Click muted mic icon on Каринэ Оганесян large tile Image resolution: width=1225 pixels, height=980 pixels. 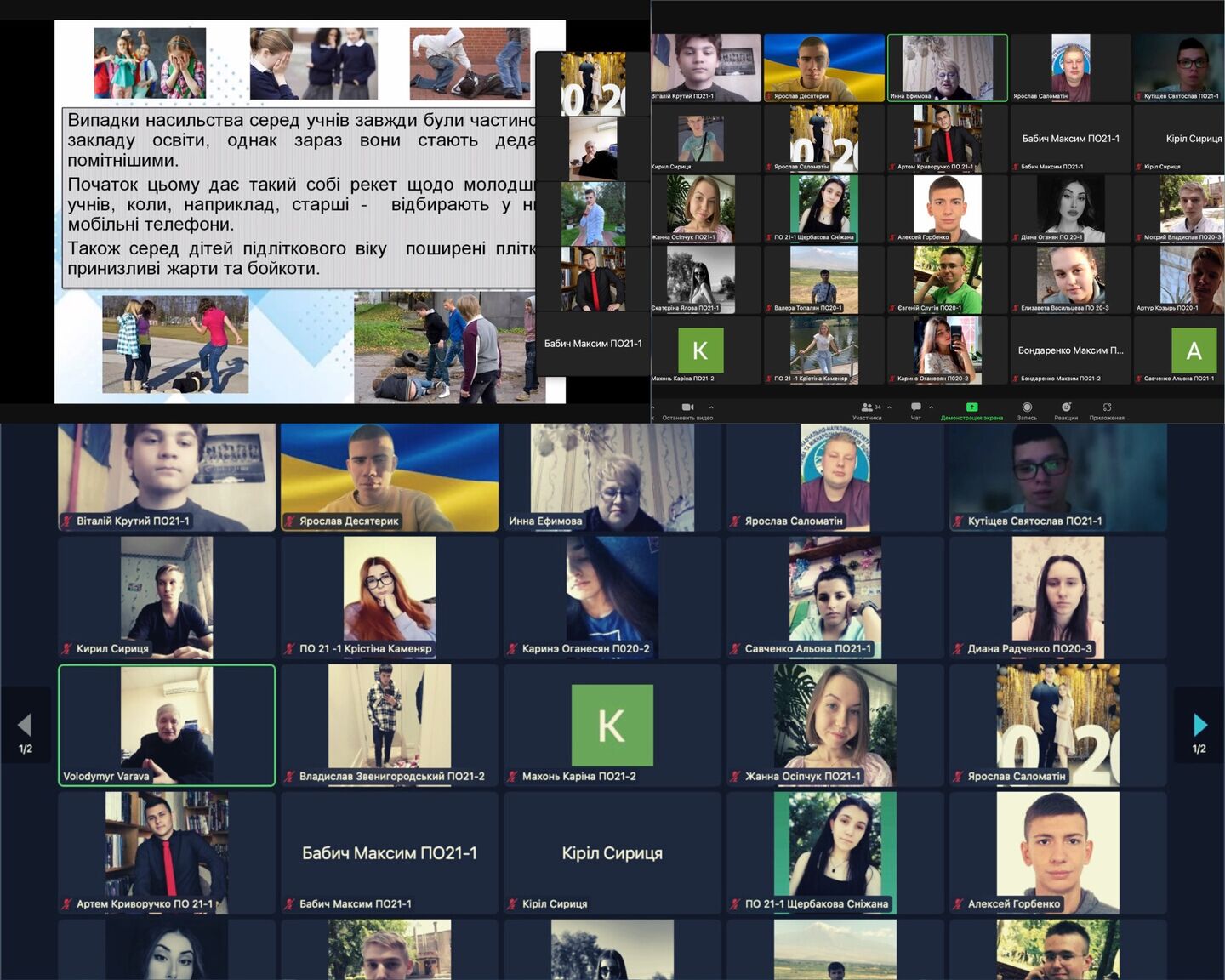513,649
